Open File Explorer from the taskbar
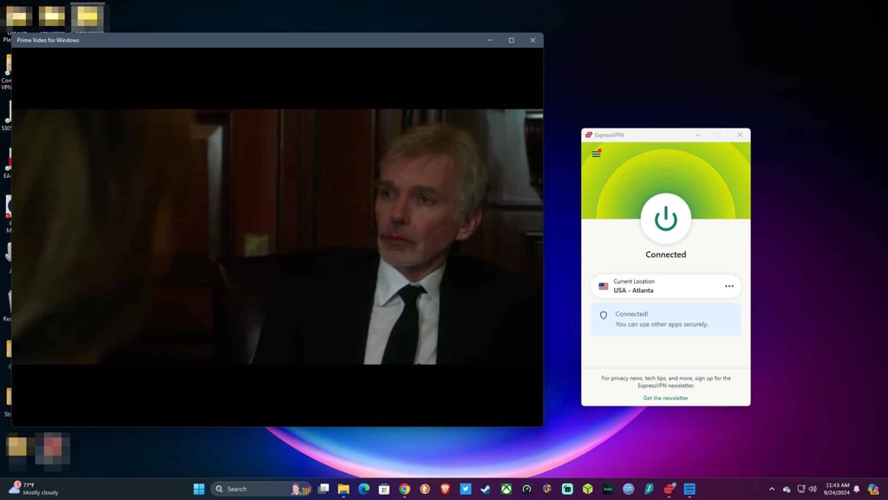Viewport: 888px width, 500px height. coord(343,489)
